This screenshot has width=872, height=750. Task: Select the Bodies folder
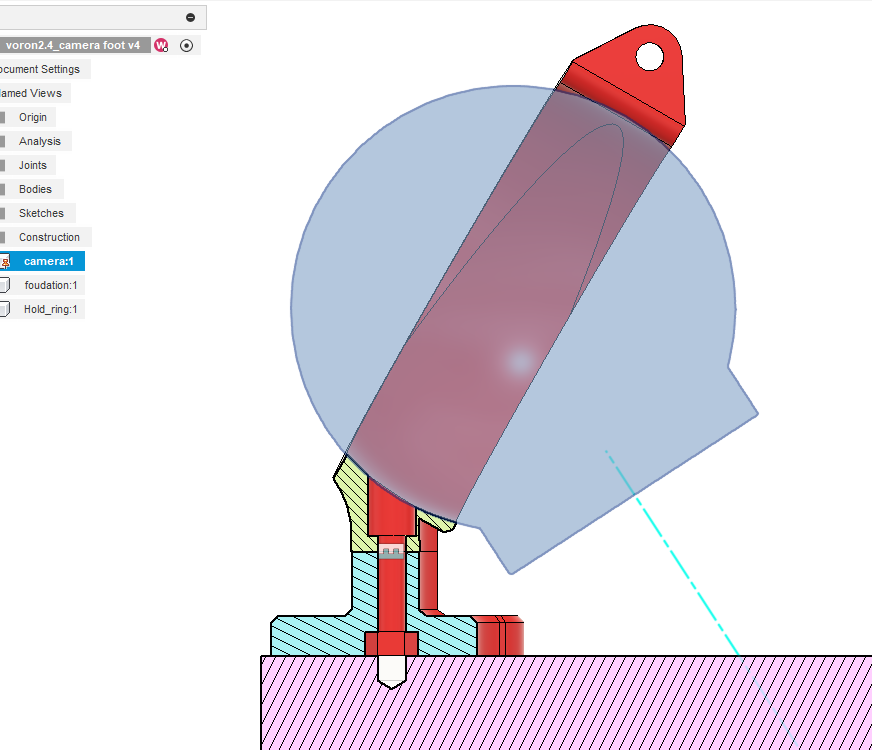point(35,189)
